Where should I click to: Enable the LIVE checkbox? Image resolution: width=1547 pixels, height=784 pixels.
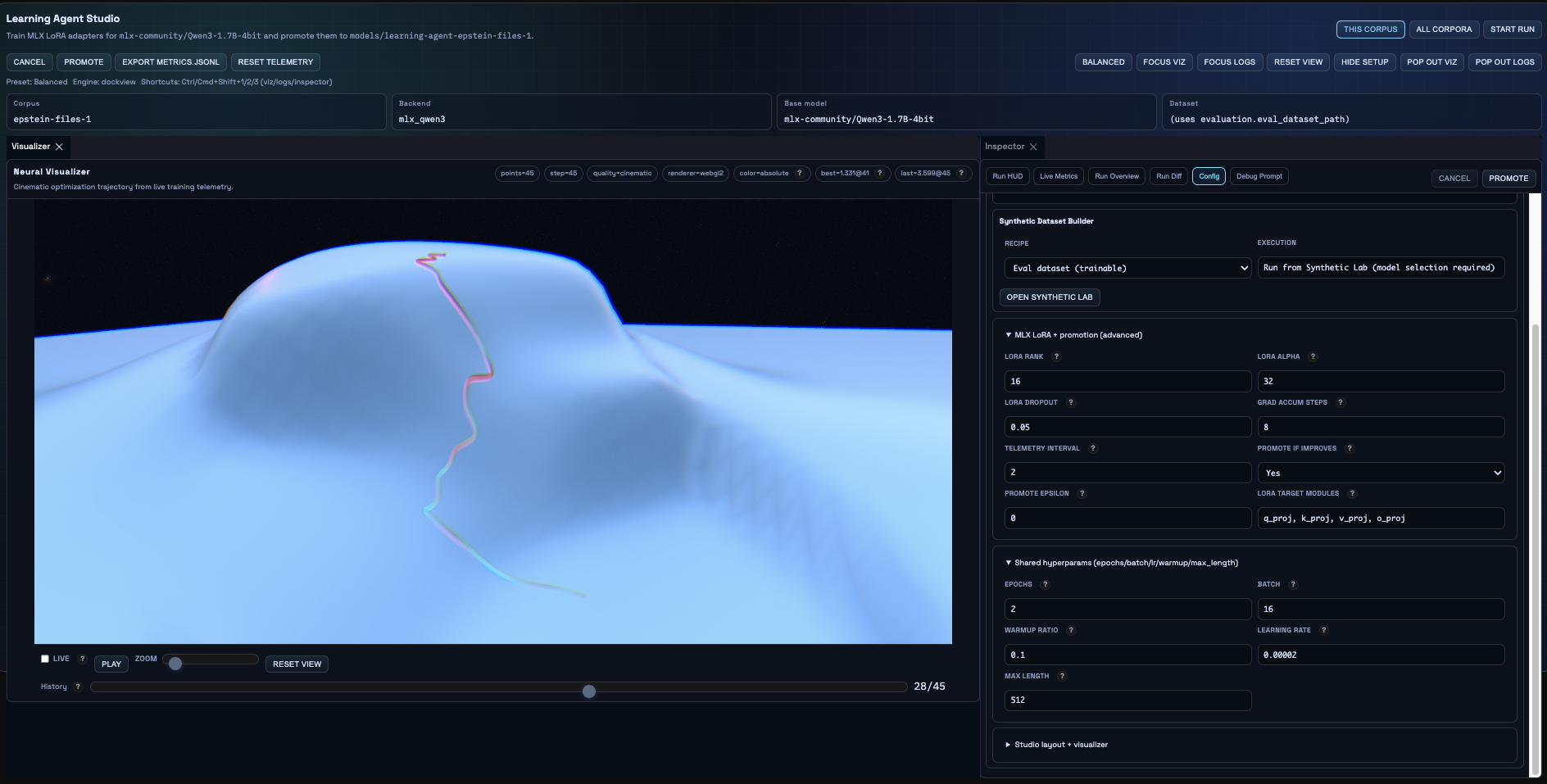(x=45, y=659)
